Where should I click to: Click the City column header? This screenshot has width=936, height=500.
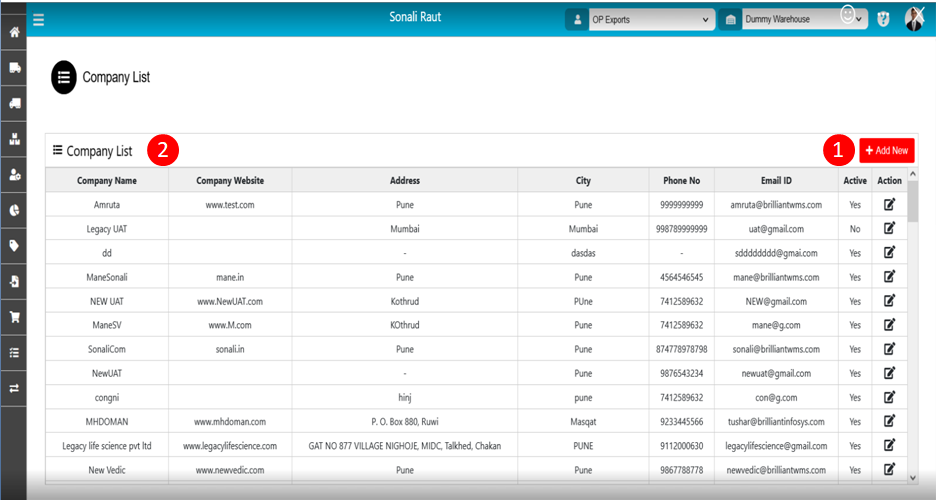[583, 181]
